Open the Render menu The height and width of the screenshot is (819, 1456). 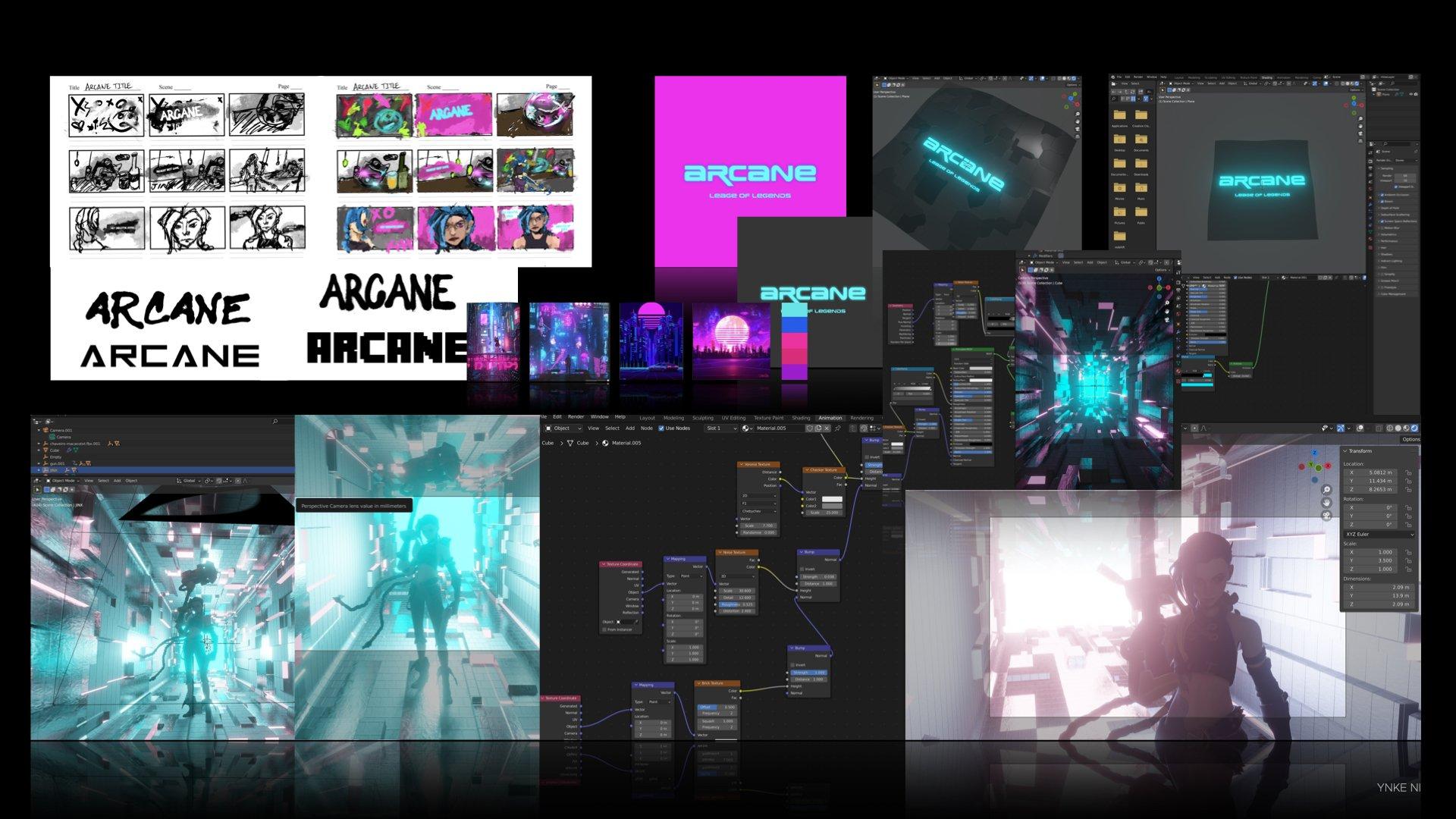(x=576, y=417)
